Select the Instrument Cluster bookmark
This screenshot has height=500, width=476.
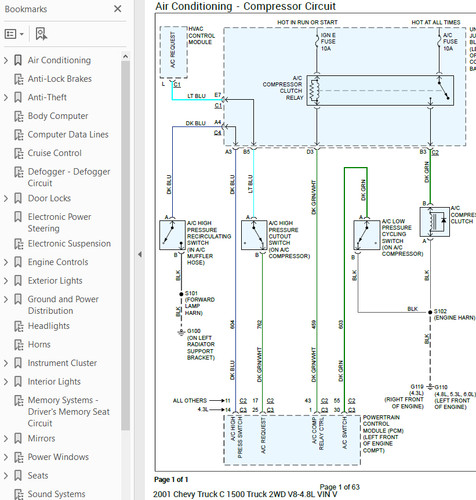click(x=62, y=363)
